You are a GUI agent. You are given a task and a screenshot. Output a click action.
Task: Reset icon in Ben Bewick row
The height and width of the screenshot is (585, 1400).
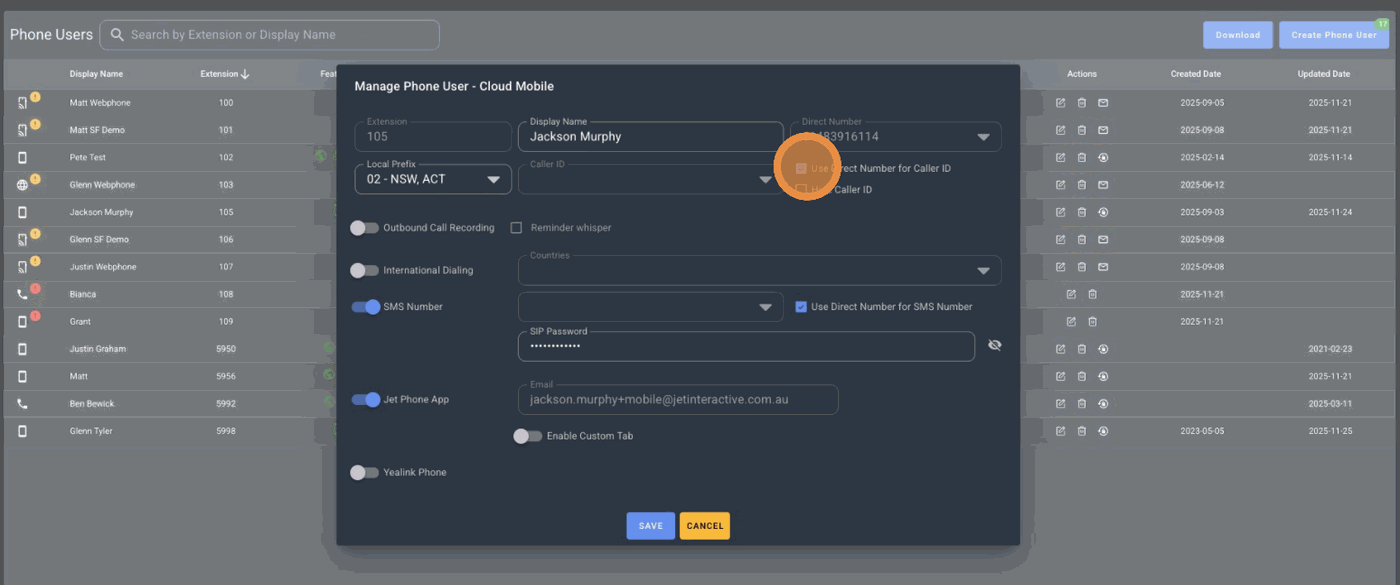tap(1103, 404)
